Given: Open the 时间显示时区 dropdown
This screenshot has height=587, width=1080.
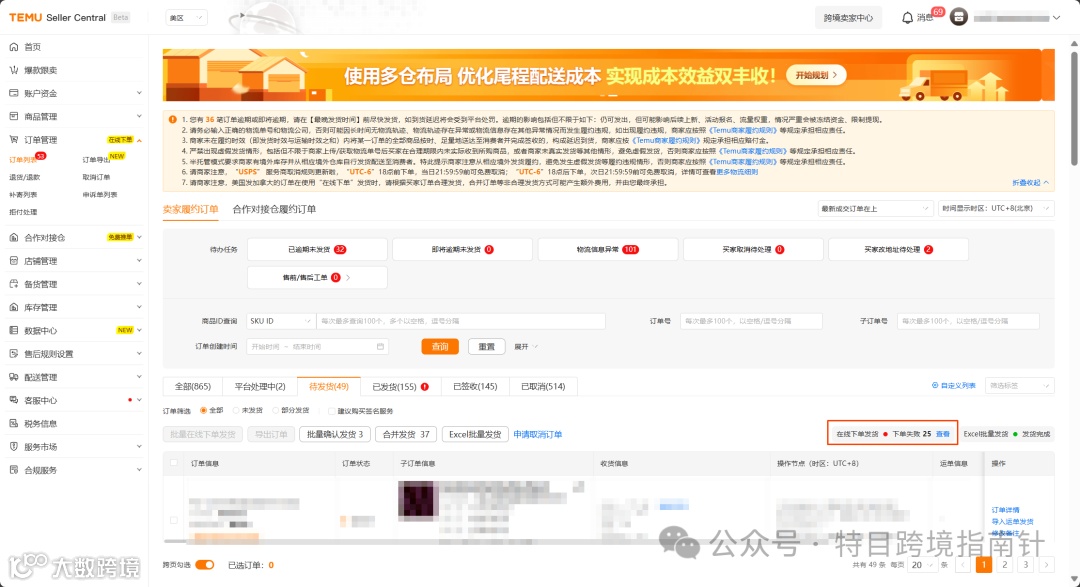Looking at the screenshot, I should click(995, 209).
